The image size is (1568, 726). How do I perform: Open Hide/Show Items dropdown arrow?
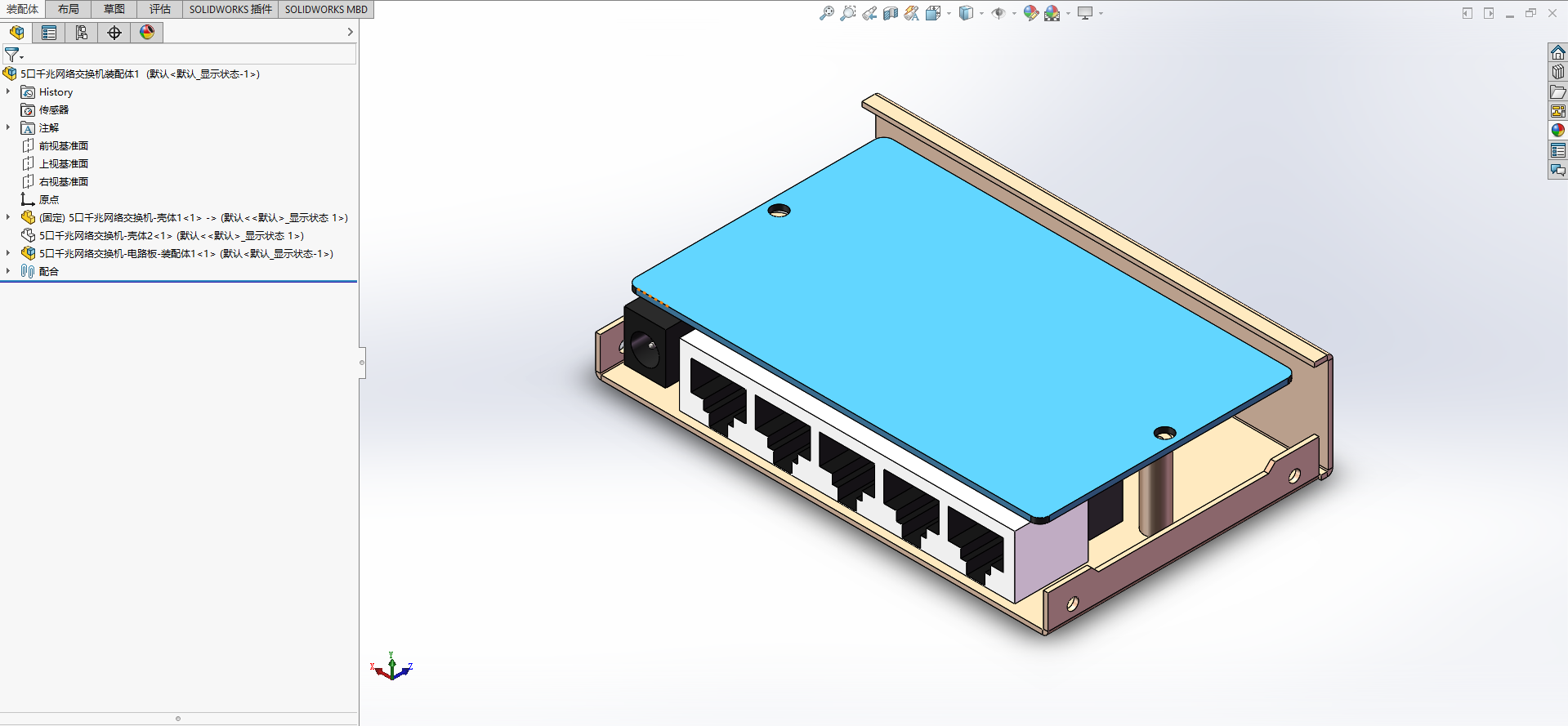[1014, 13]
